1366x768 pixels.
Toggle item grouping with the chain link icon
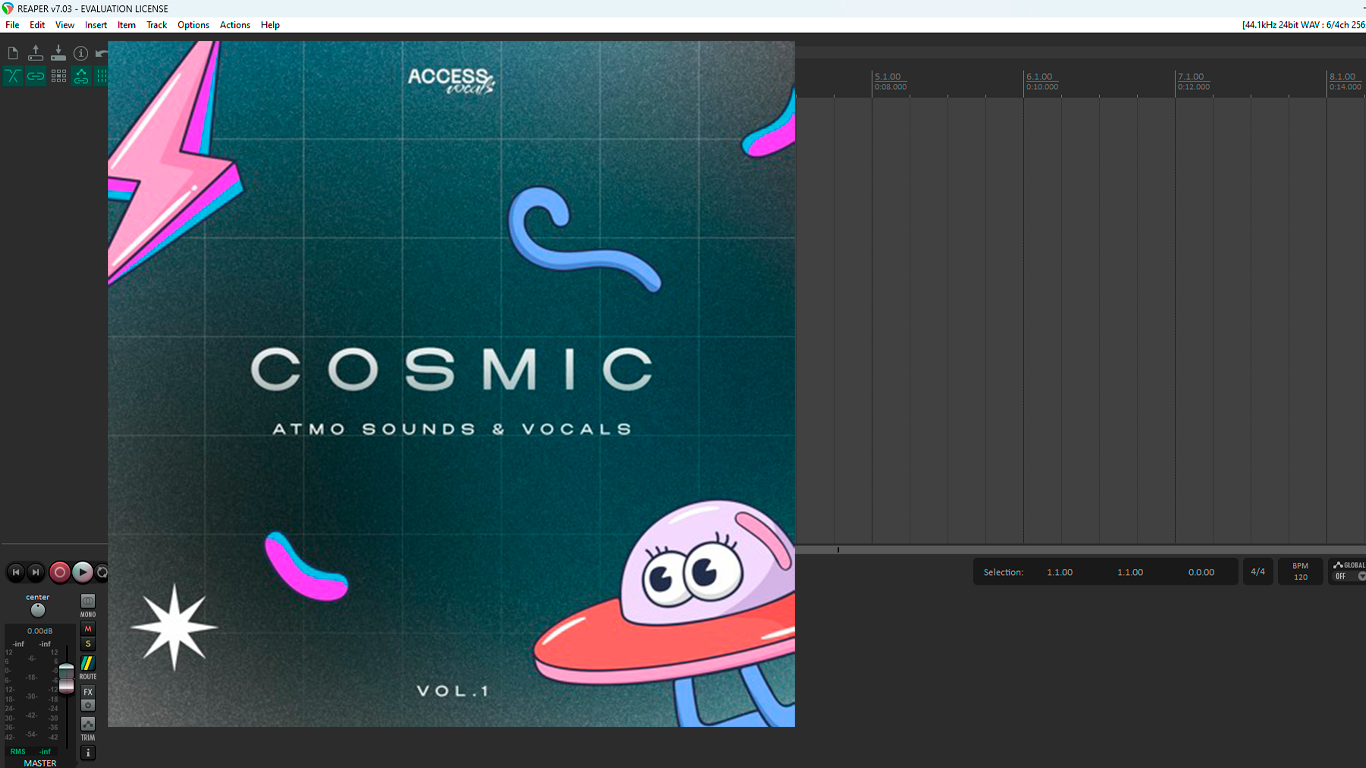(36, 76)
